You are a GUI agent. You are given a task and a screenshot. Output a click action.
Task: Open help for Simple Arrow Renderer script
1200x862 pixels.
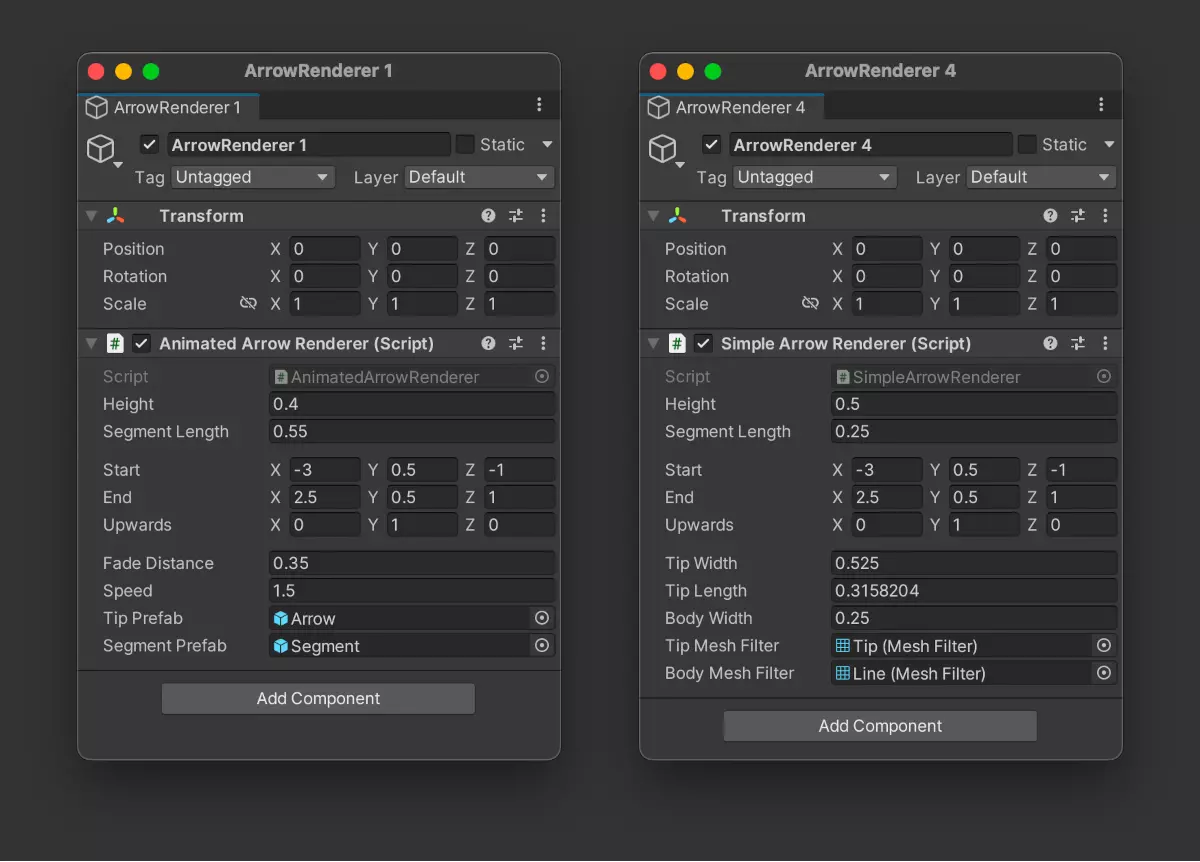click(x=1050, y=343)
